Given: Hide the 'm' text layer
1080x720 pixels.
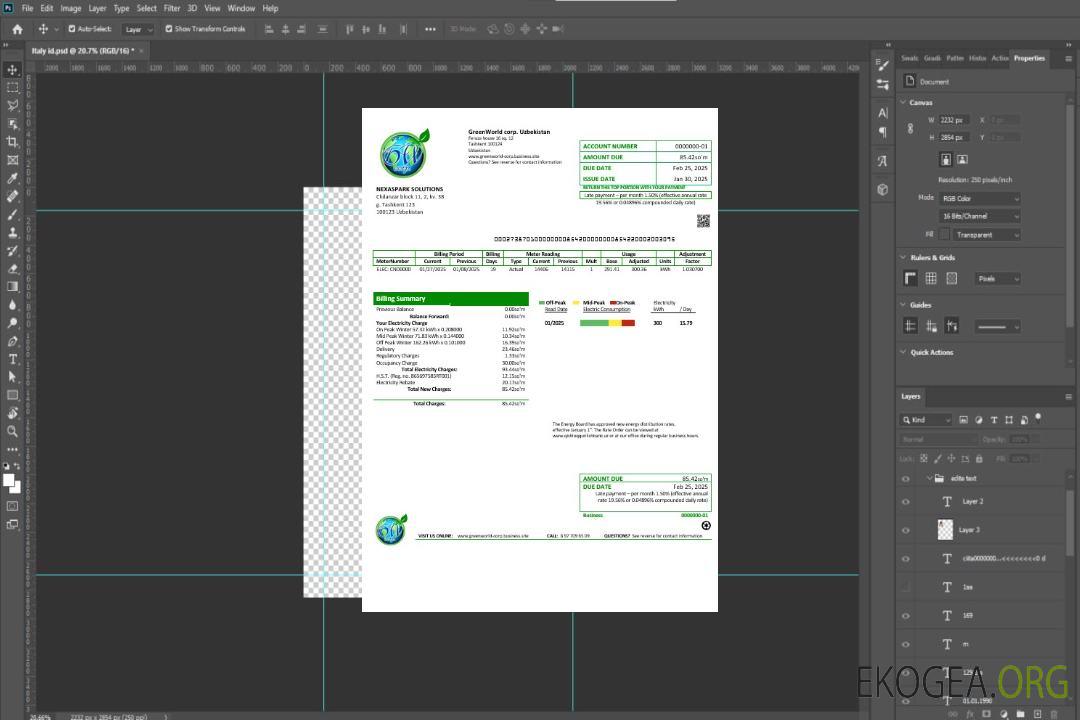Looking at the screenshot, I should tap(906, 644).
